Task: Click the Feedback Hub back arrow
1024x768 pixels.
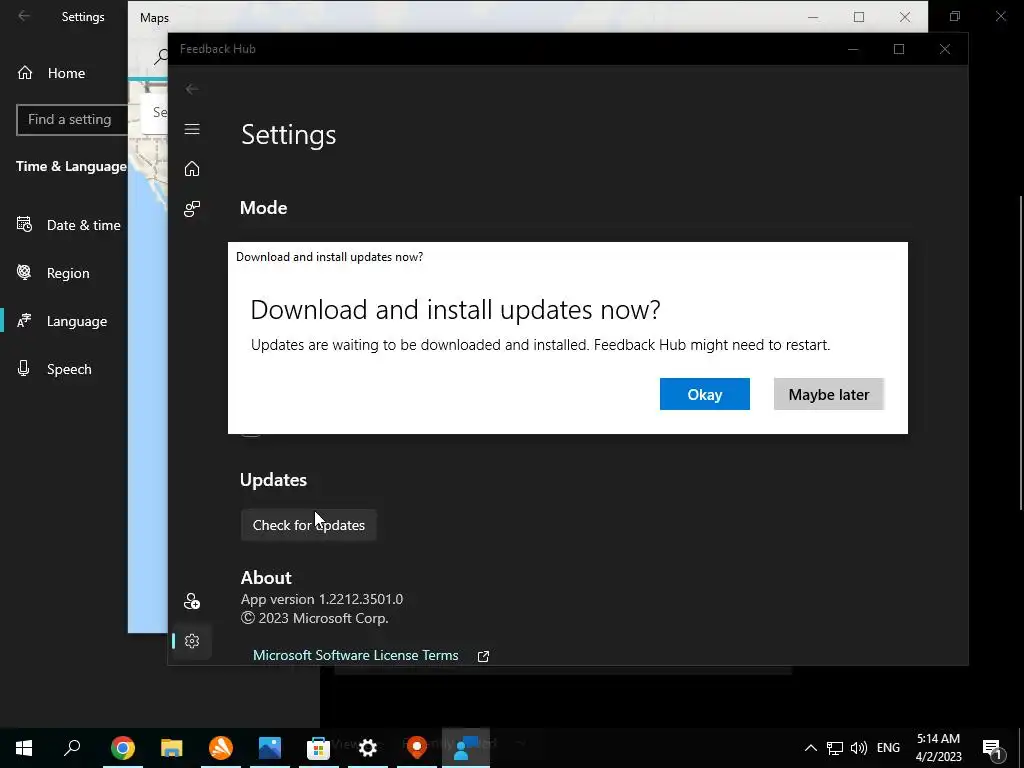Action: [192, 89]
